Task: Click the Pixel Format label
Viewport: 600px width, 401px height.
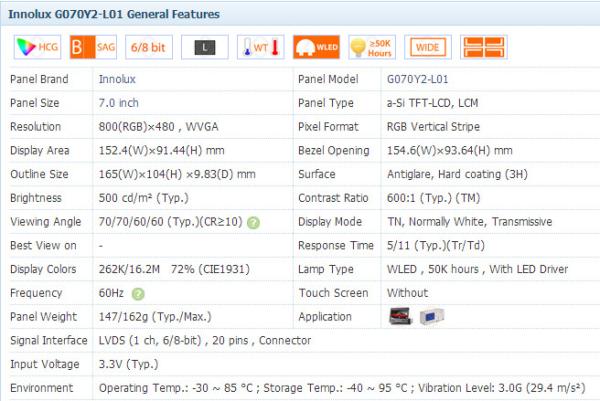Action: (328, 127)
